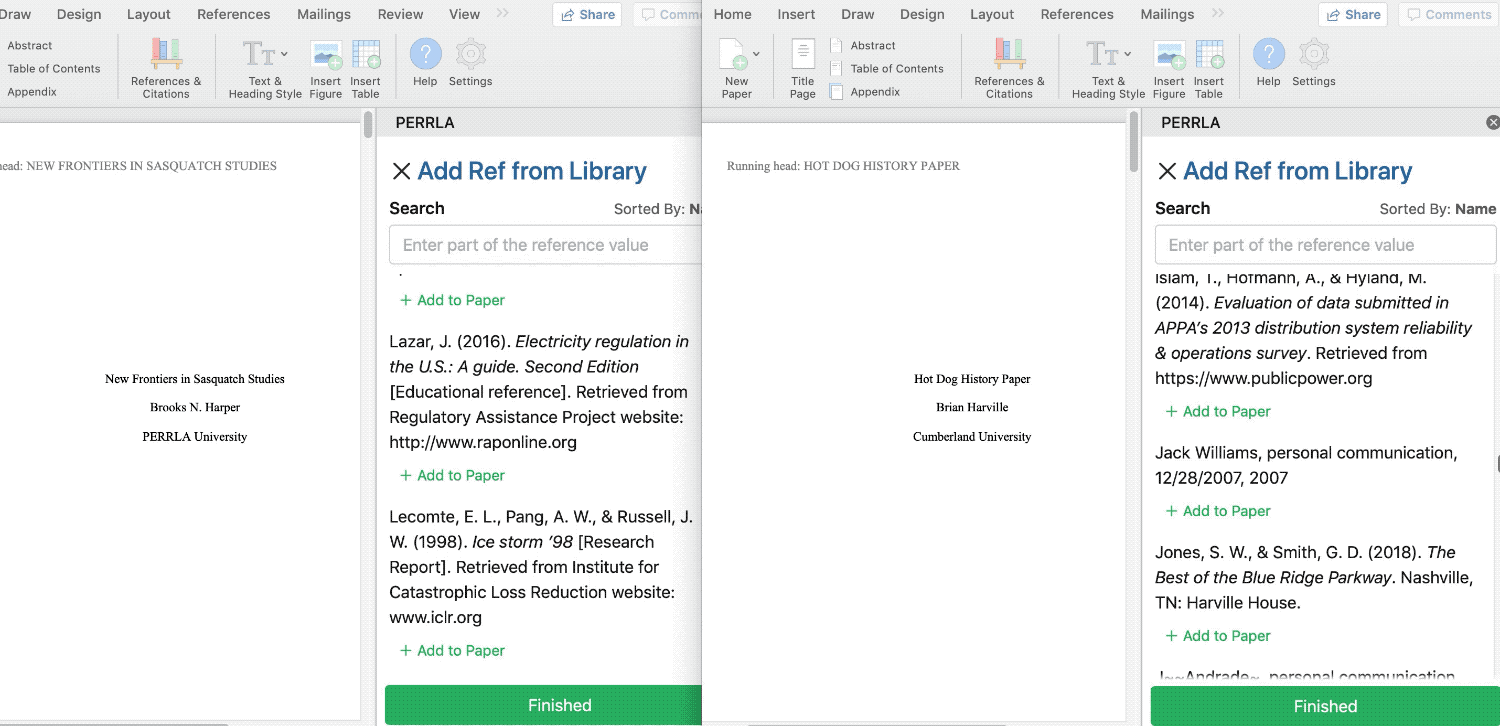1500x726 pixels.
Task: Show more ribbon tabs in the Sasquatch Studies window
Action: pos(502,14)
